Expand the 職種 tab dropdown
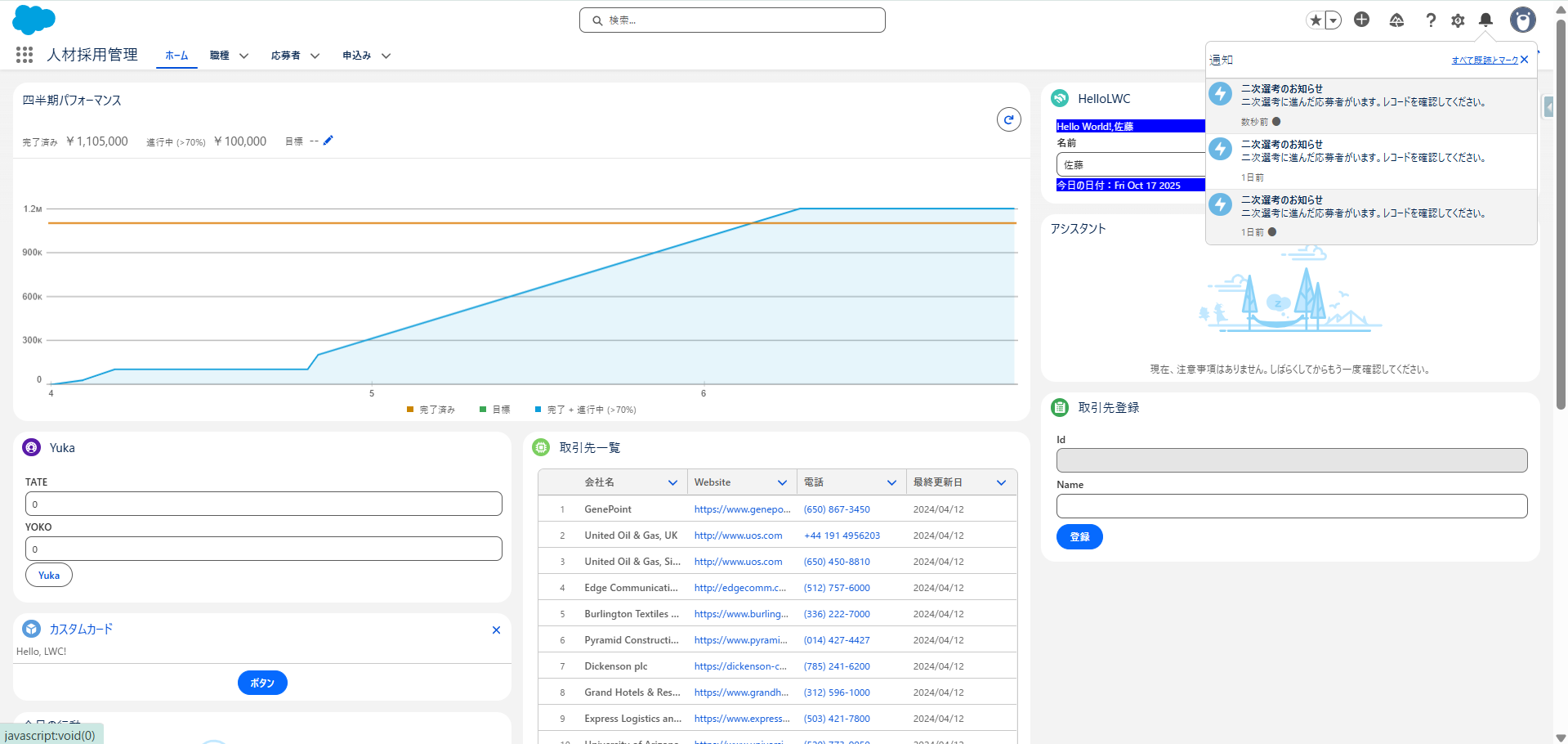1568x744 pixels. click(243, 56)
